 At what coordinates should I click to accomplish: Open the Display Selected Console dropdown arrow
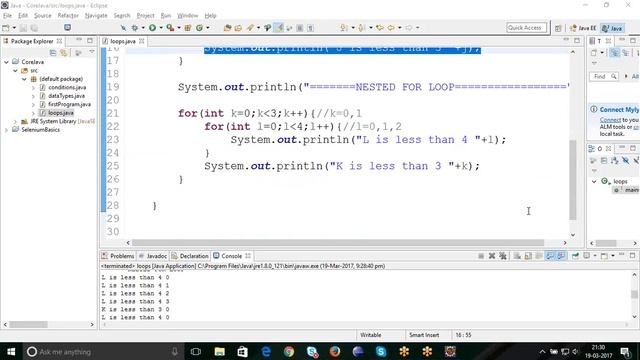595,256
